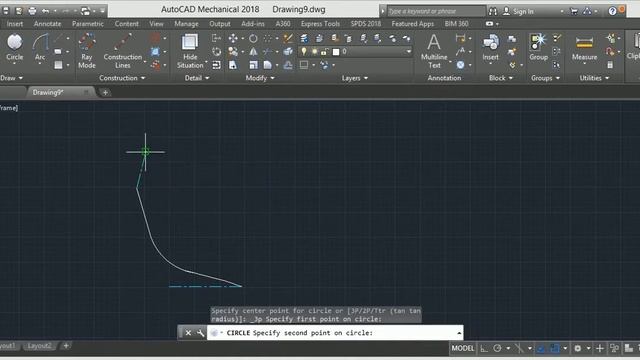Image resolution: width=640 pixels, height=360 pixels.
Task: Select the Mirror tool in the Modify panel
Action: (x=253, y=51)
